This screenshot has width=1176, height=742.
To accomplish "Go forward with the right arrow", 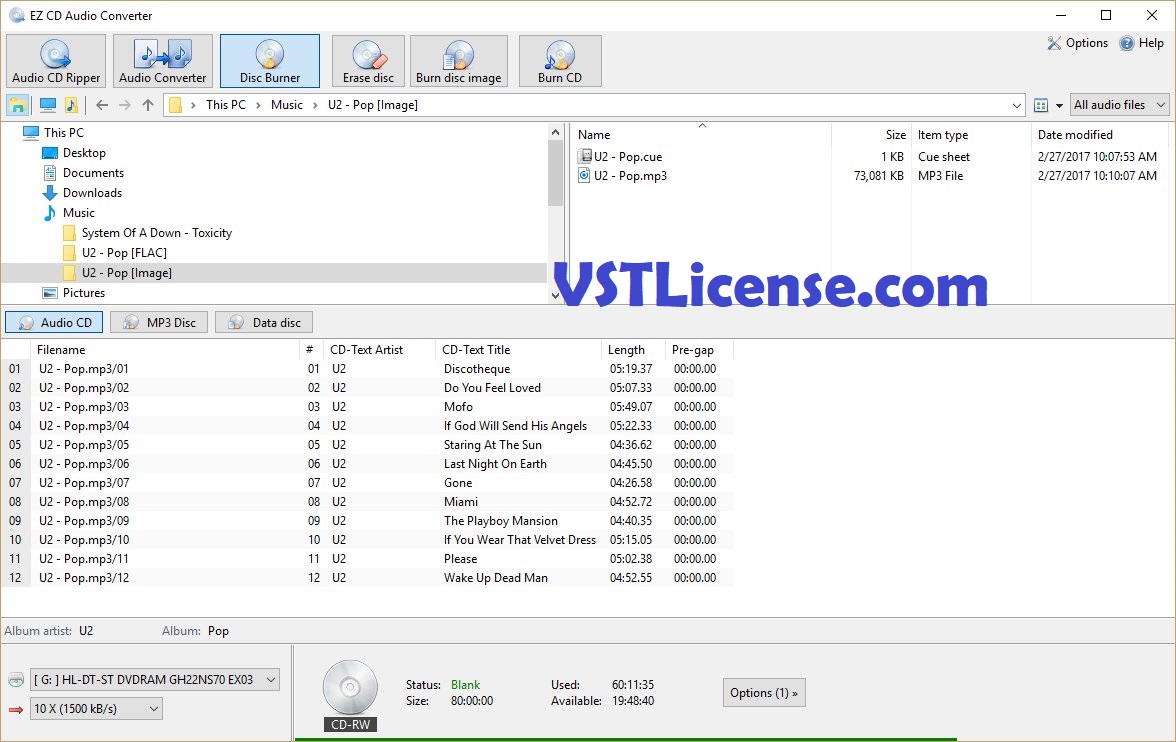I will (124, 105).
